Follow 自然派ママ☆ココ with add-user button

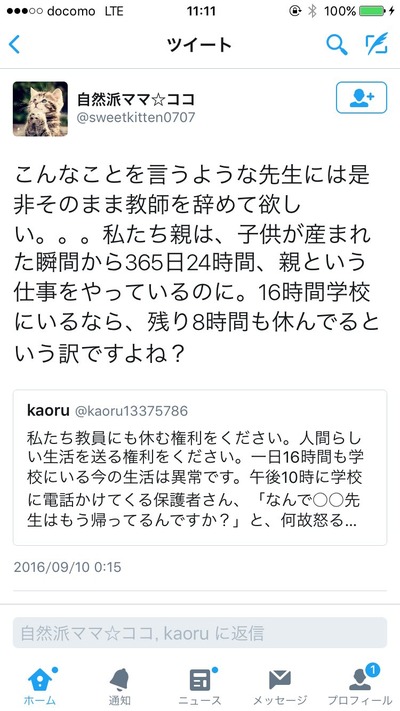(361, 97)
